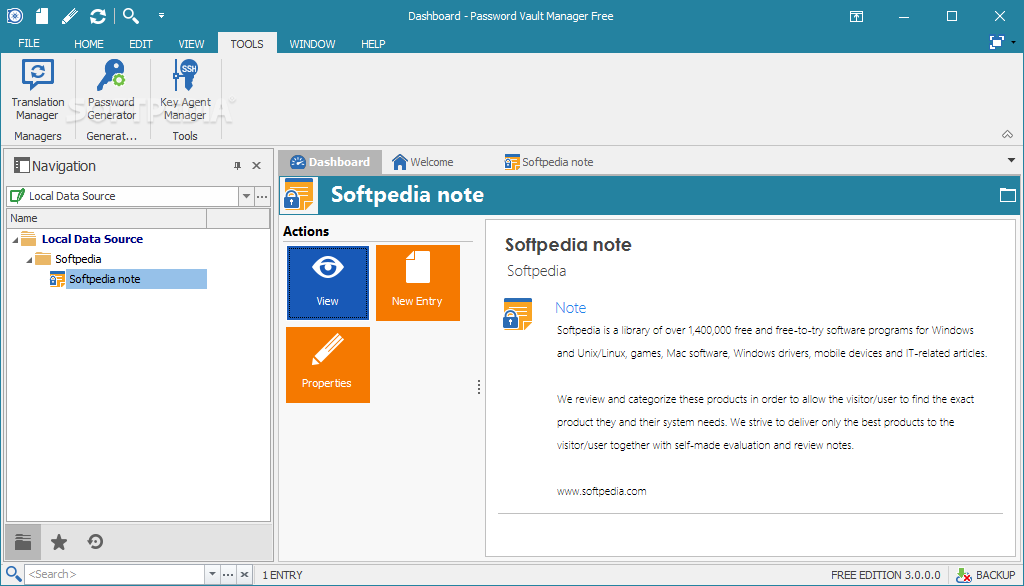Click the search magnifier quick access icon
This screenshot has width=1024, height=586.
131,16
